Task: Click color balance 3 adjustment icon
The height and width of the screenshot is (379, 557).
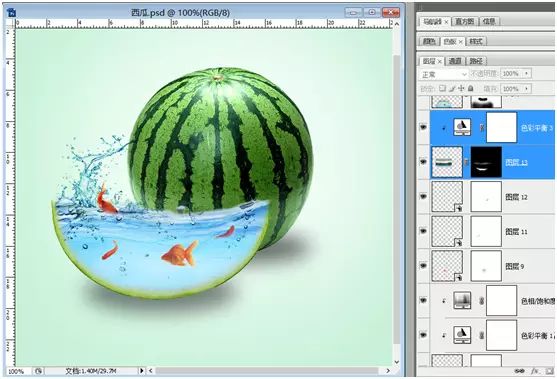Action: (462, 127)
